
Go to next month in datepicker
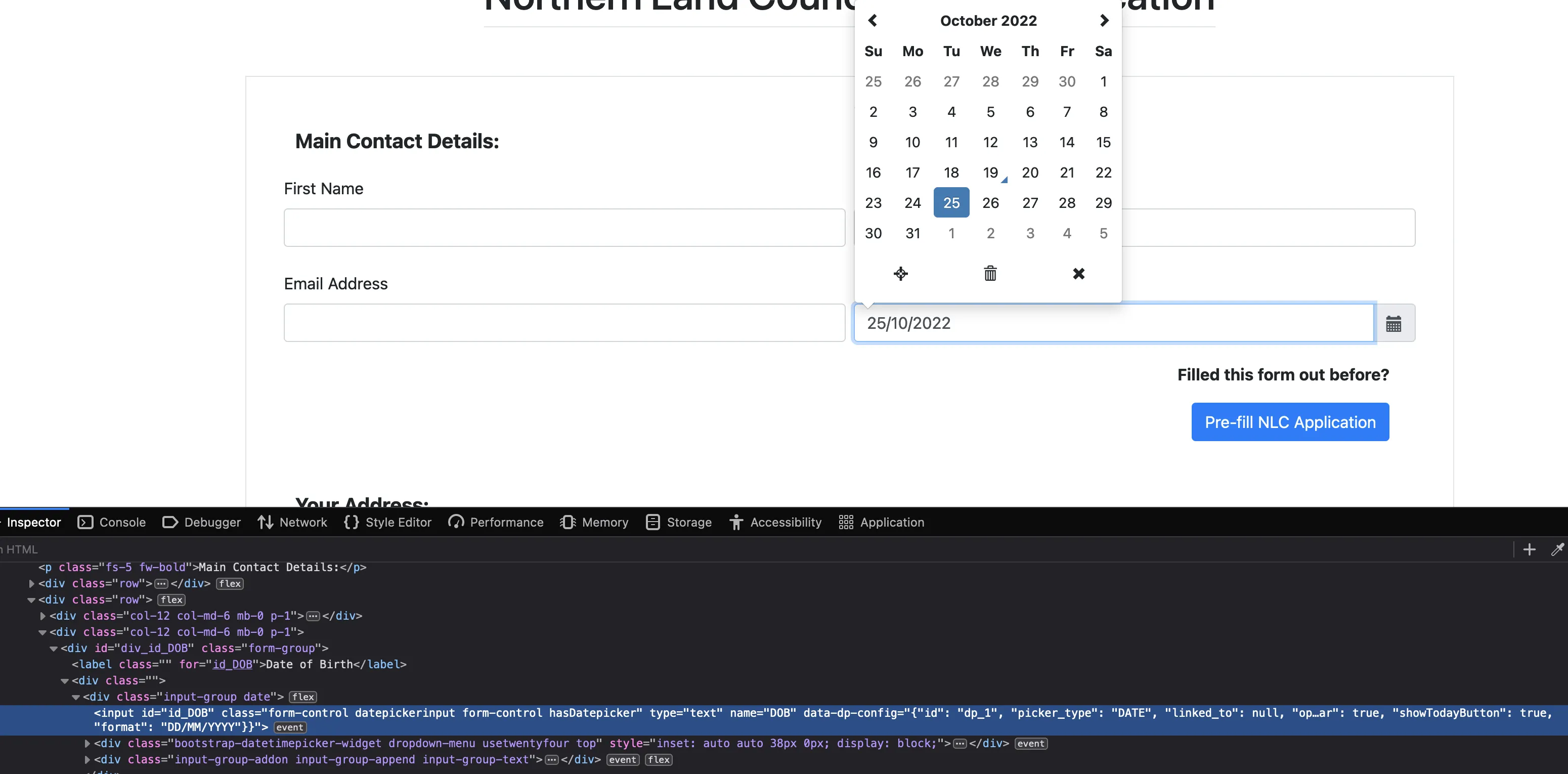(x=1104, y=21)
